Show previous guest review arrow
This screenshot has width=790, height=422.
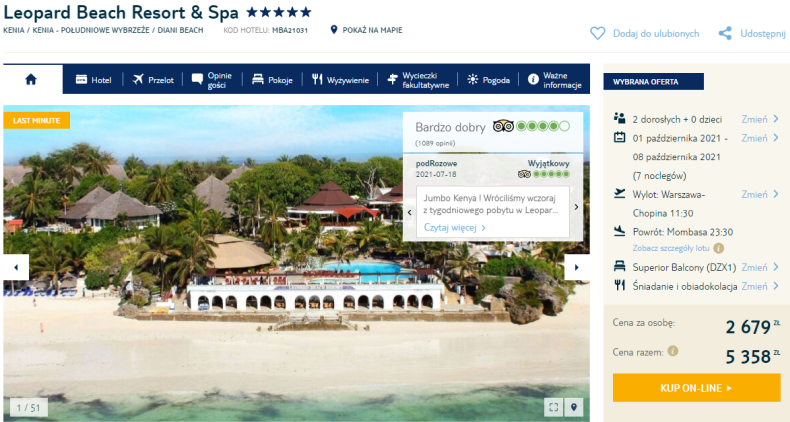coord(410,213)
